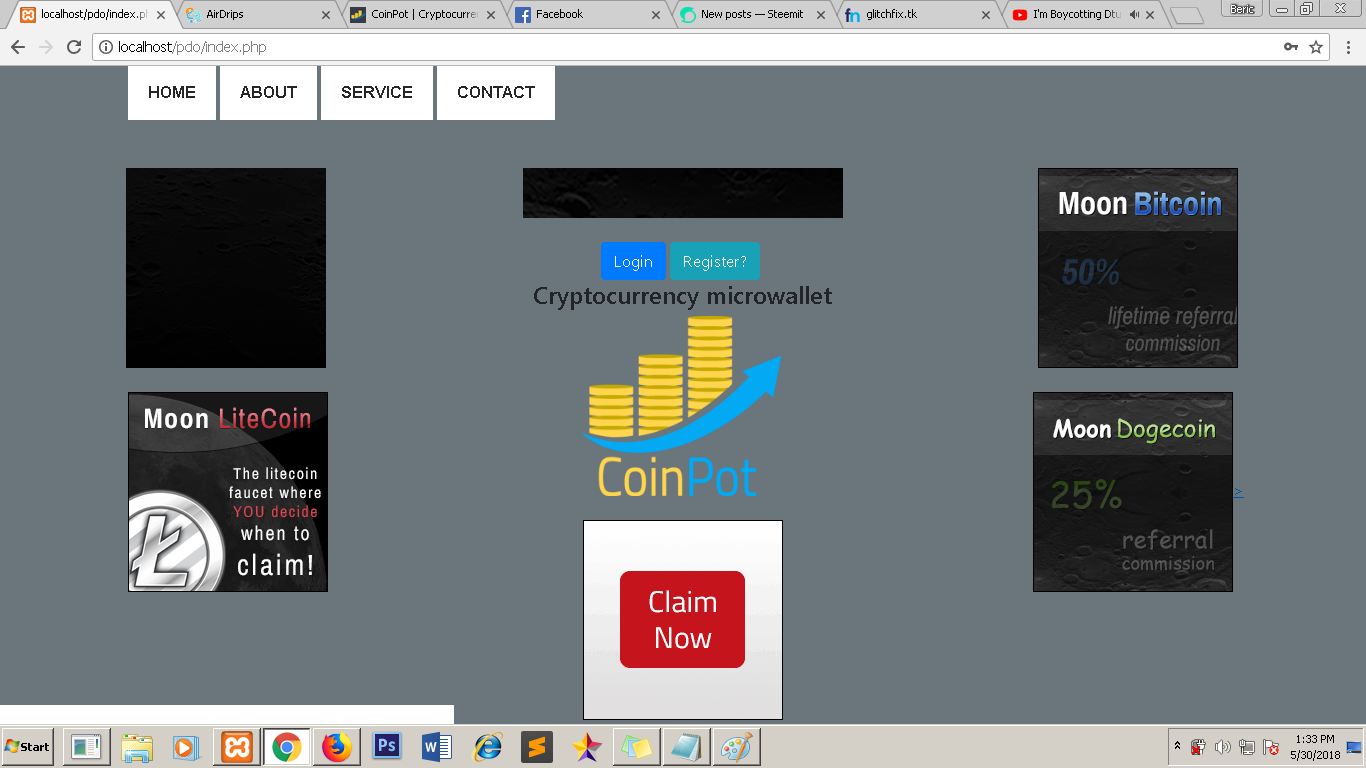
Task: Mute the YouTube tab speaker icon
Action: pos(1134,15)
